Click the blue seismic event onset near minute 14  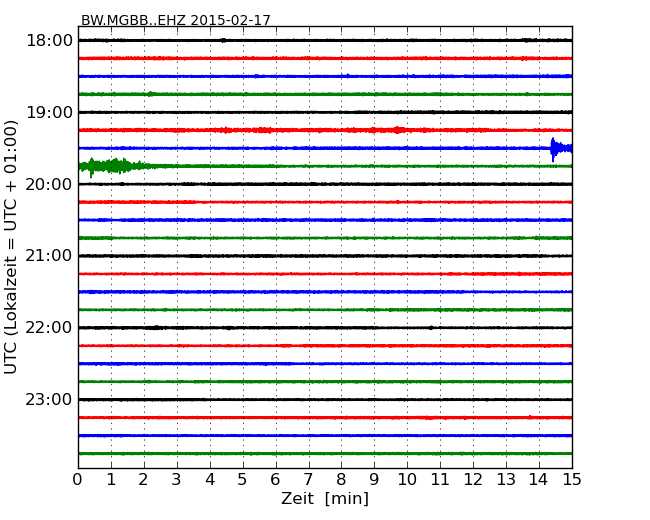point(561,149)
